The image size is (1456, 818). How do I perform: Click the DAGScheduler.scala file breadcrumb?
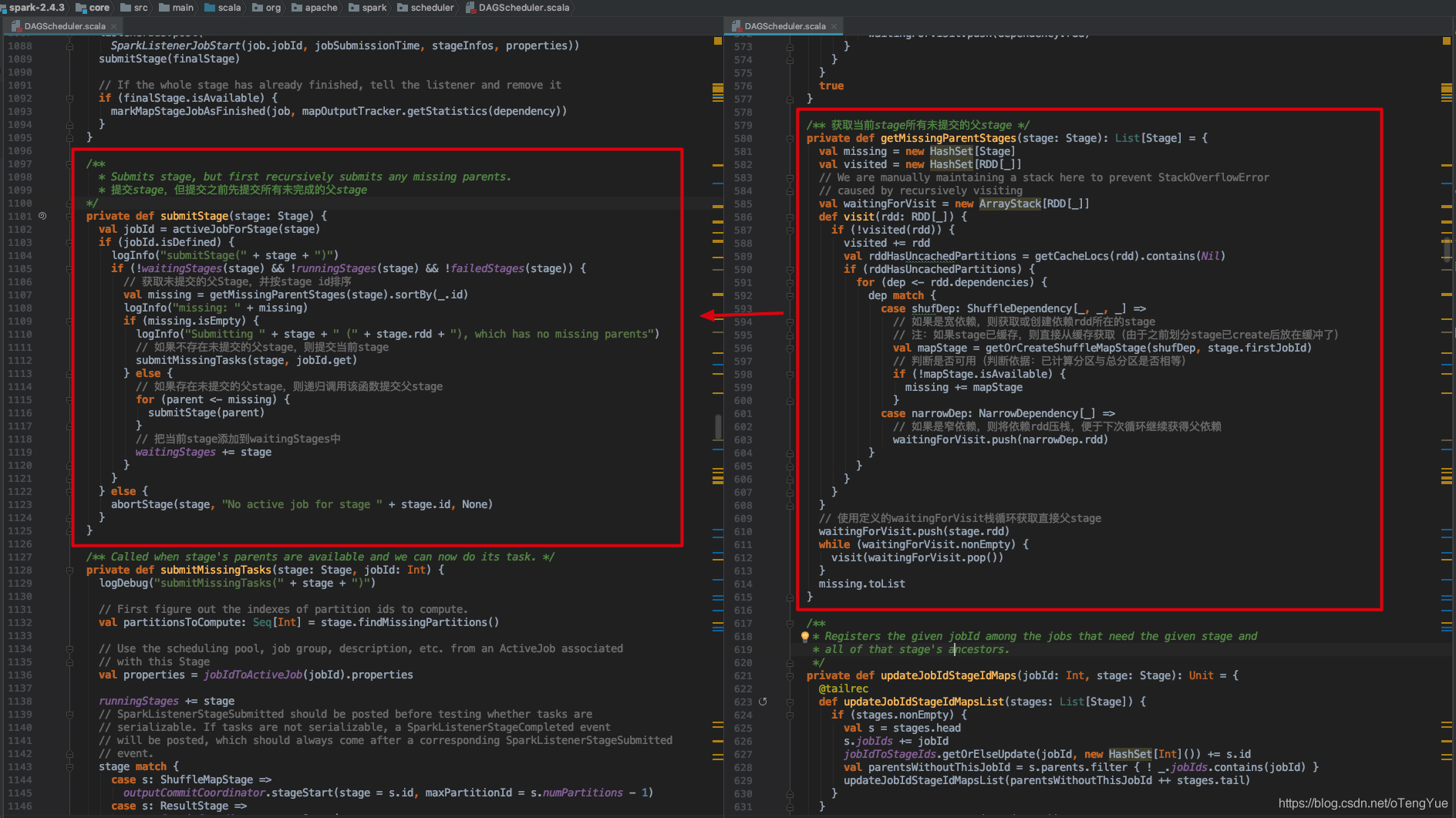coord(517,8)
